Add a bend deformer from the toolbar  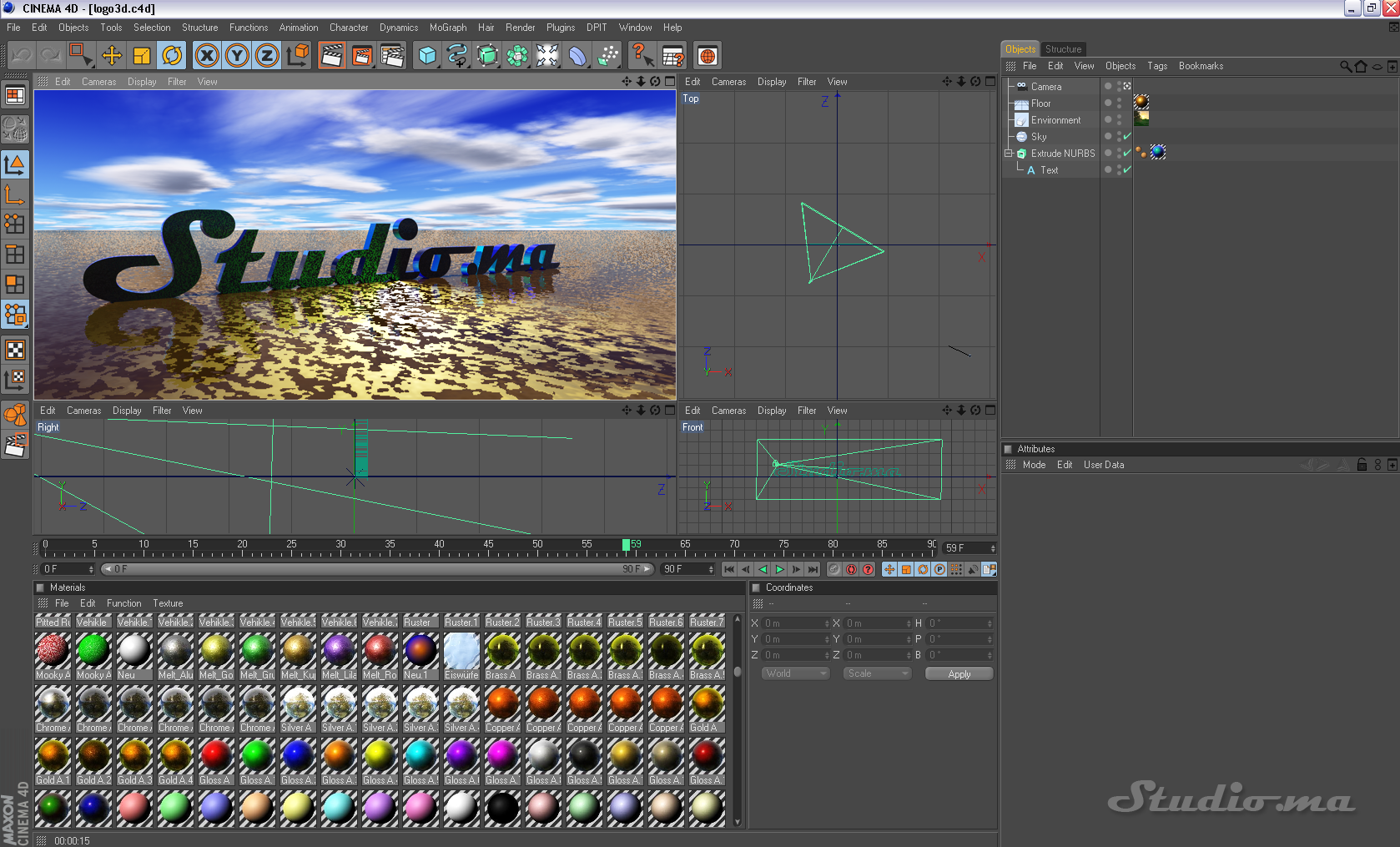tap(577, 56)
